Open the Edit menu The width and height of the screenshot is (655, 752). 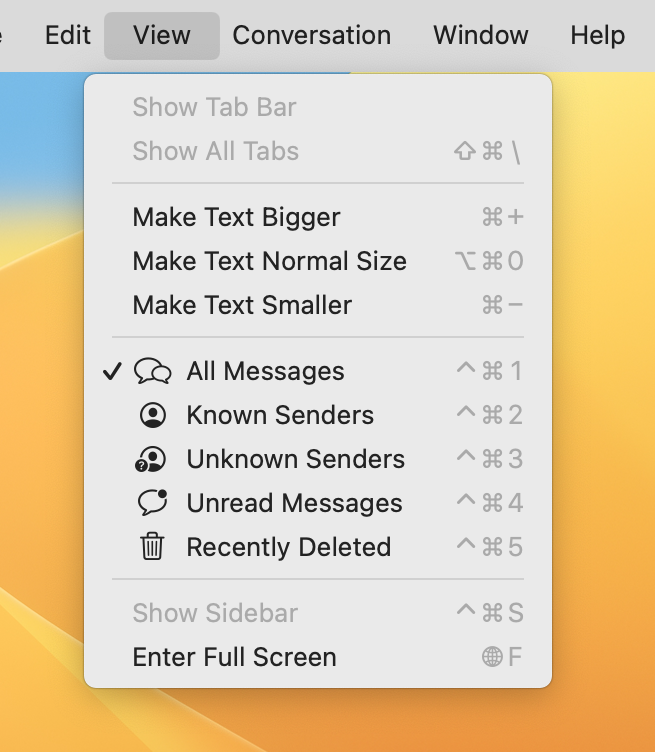click(68, 35)
